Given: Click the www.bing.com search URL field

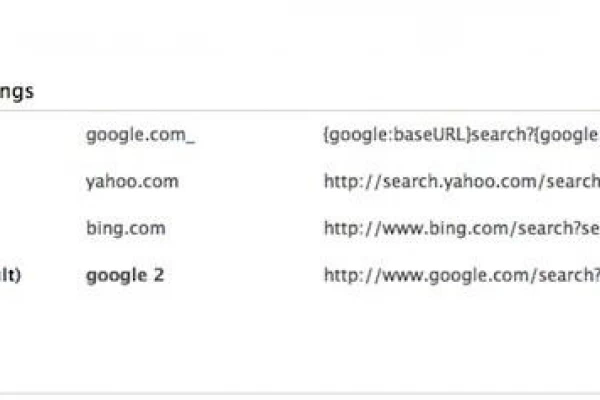Looking at the screenshot, I should coord(460,228).
